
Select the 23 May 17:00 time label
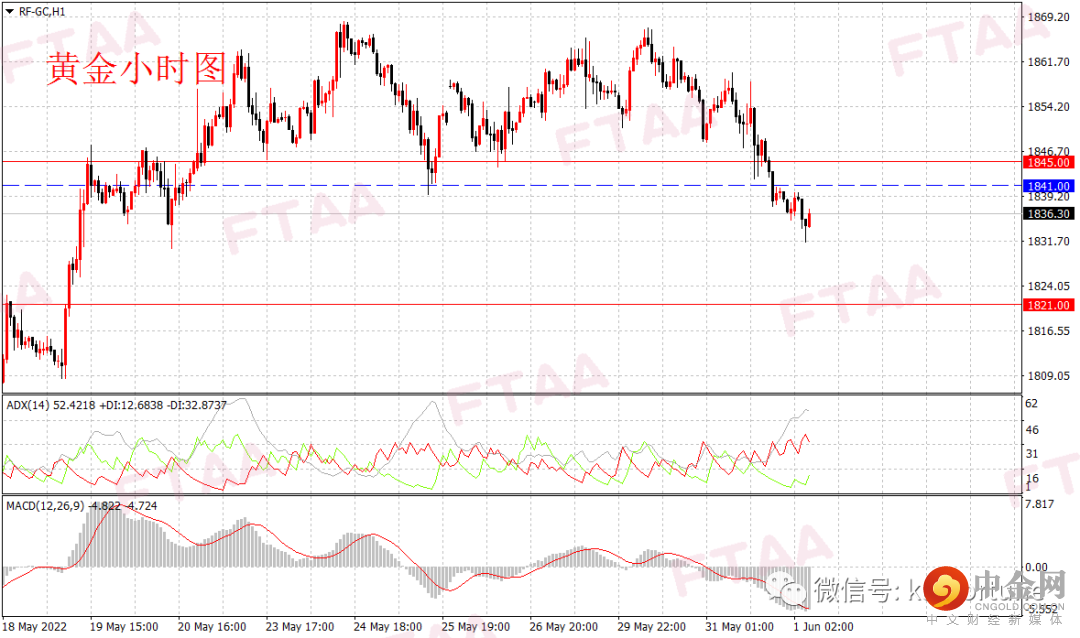pos(300,627)
